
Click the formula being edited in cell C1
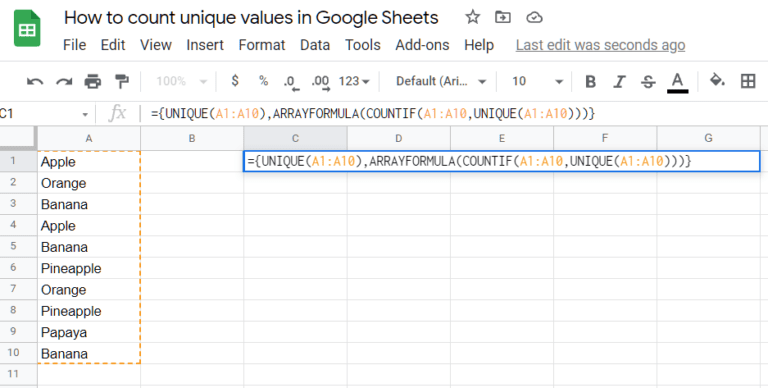tap(502, 161)
